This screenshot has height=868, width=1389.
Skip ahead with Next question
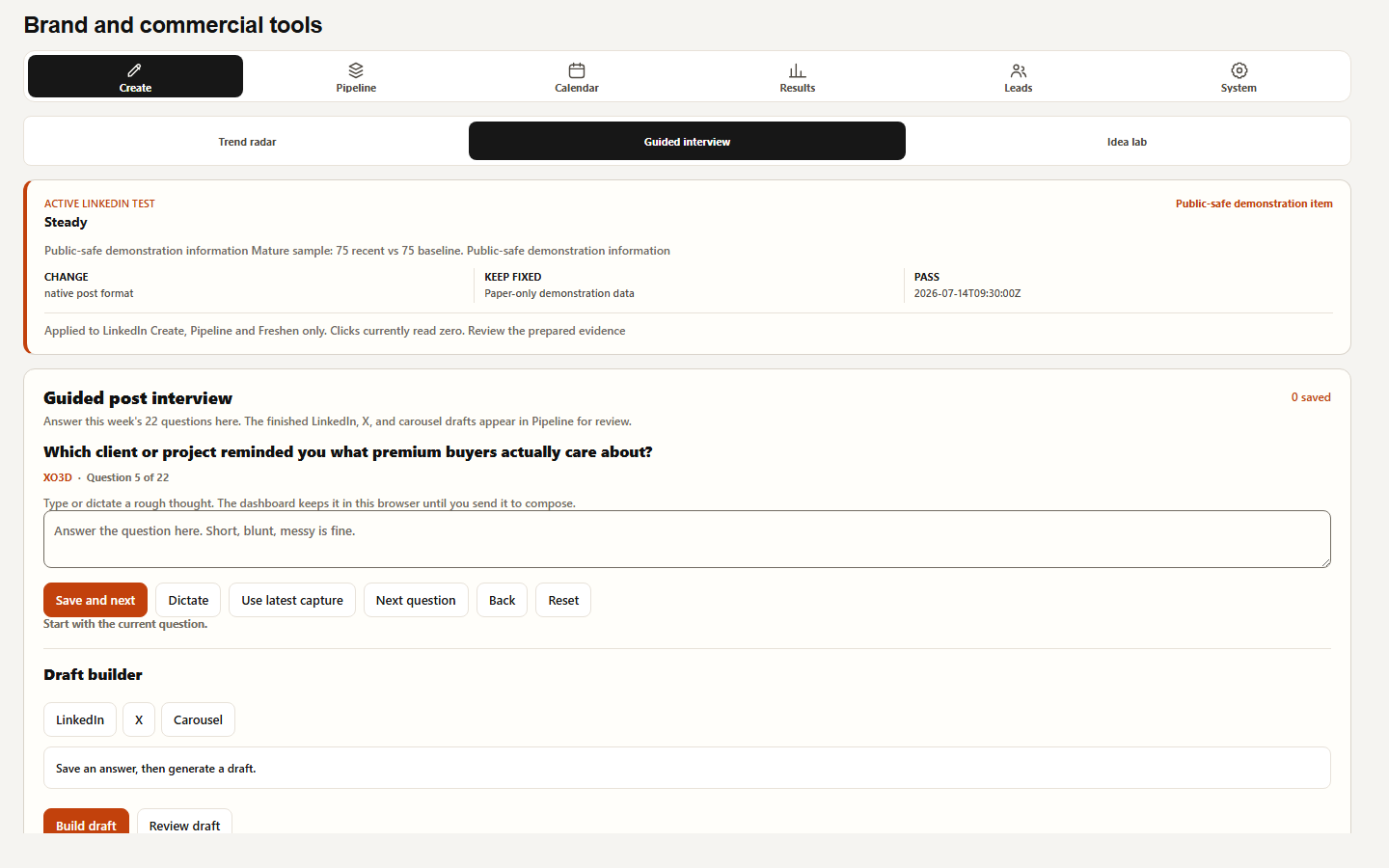[x=416, y=600]
